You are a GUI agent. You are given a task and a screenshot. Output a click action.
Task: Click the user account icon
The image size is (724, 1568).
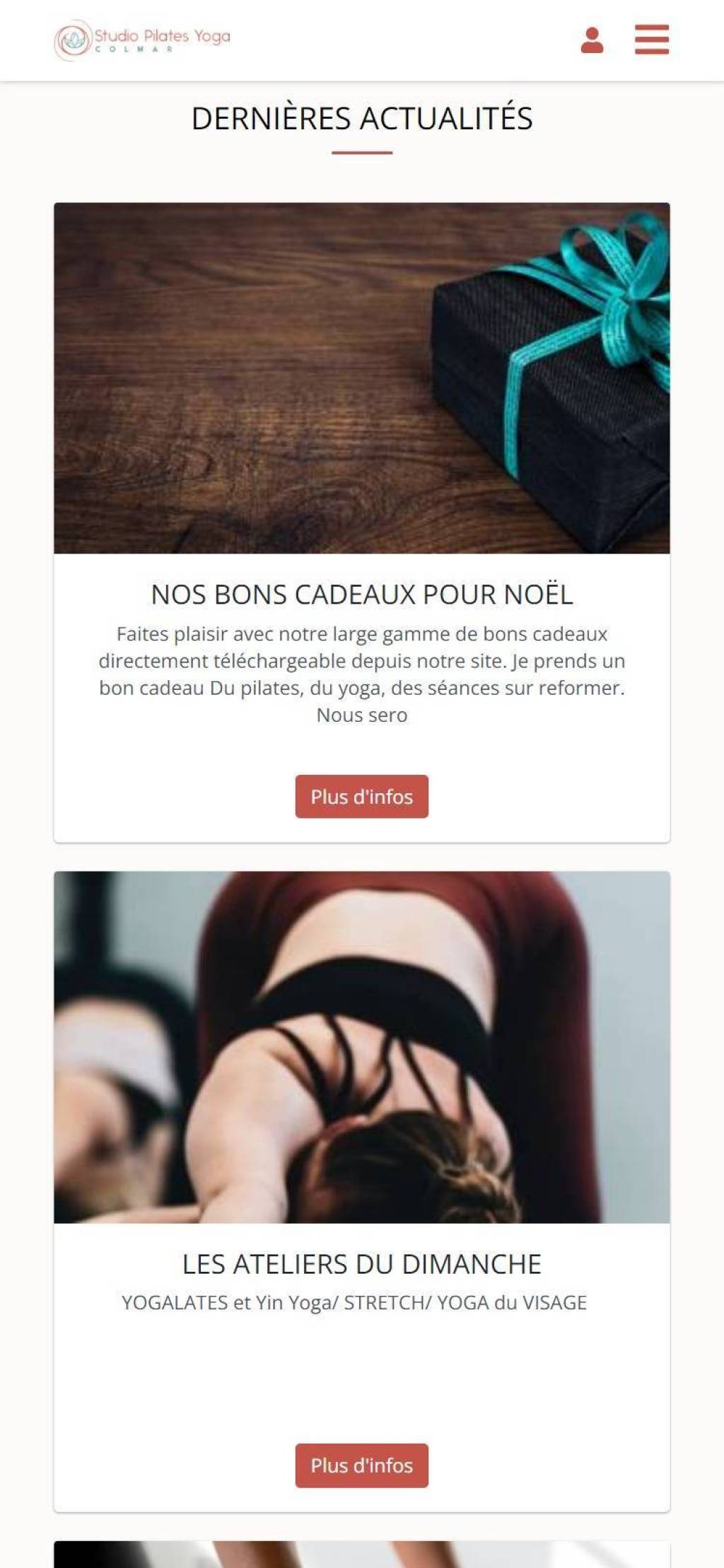(x=592, y=40)
